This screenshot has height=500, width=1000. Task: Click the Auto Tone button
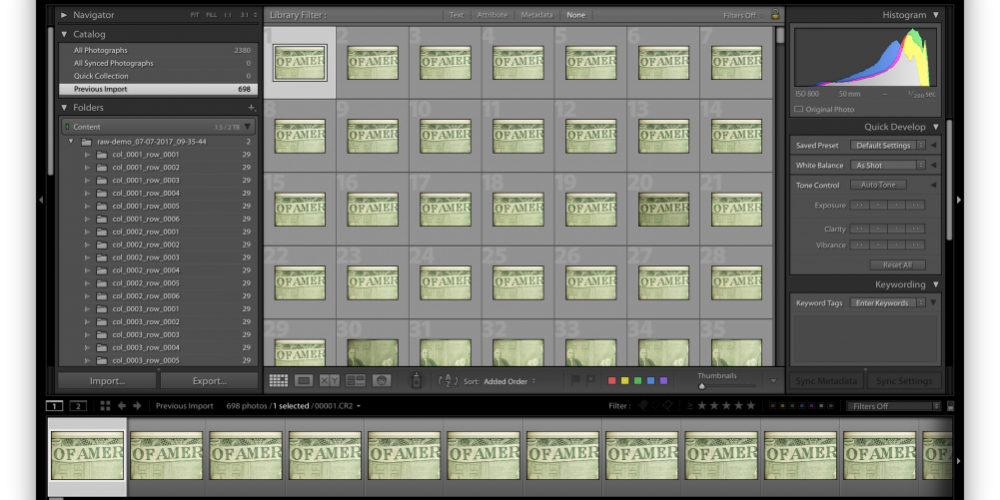[x=878, y=185]
